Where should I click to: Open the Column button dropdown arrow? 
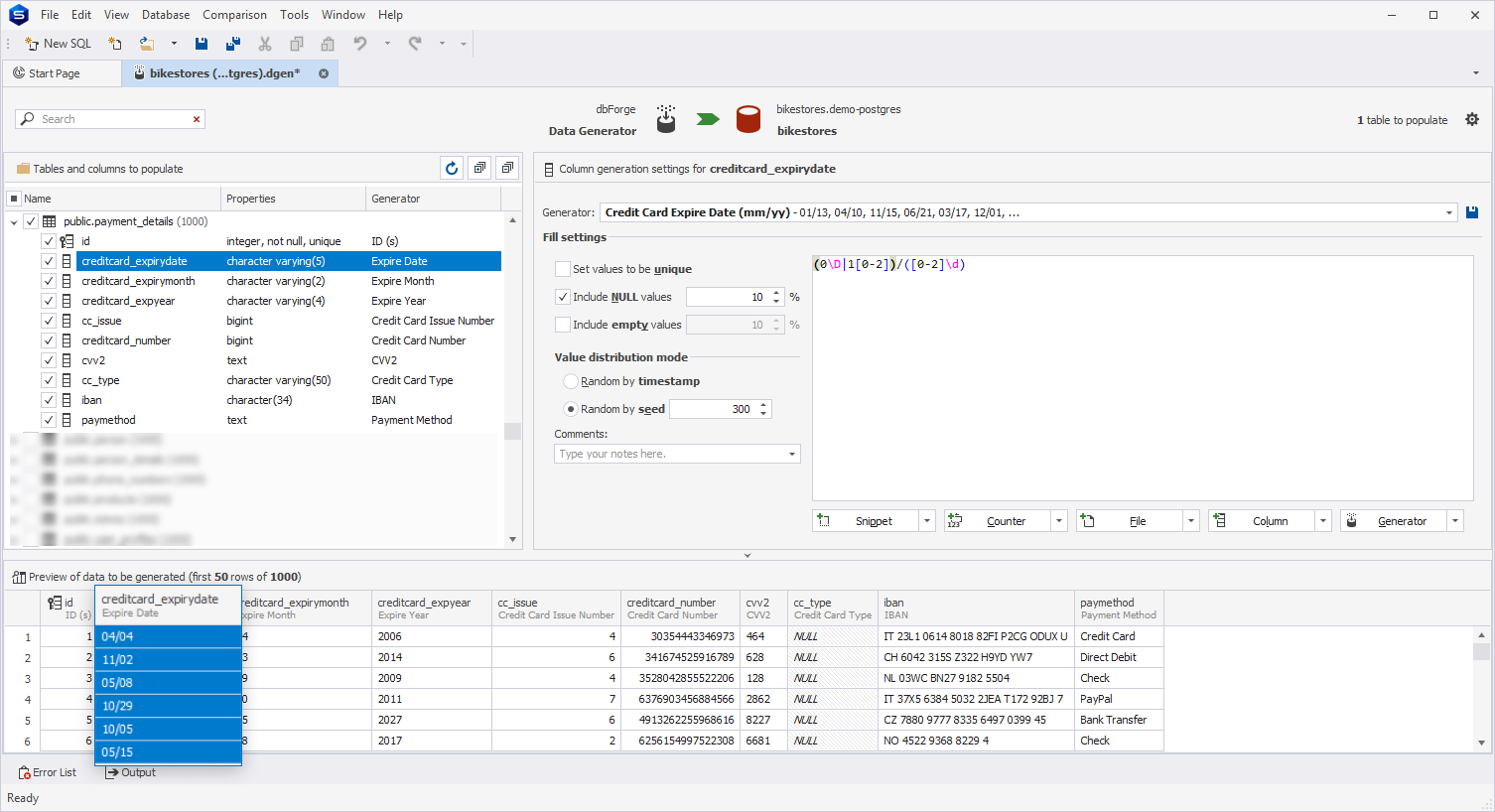tap(1323, 521)
